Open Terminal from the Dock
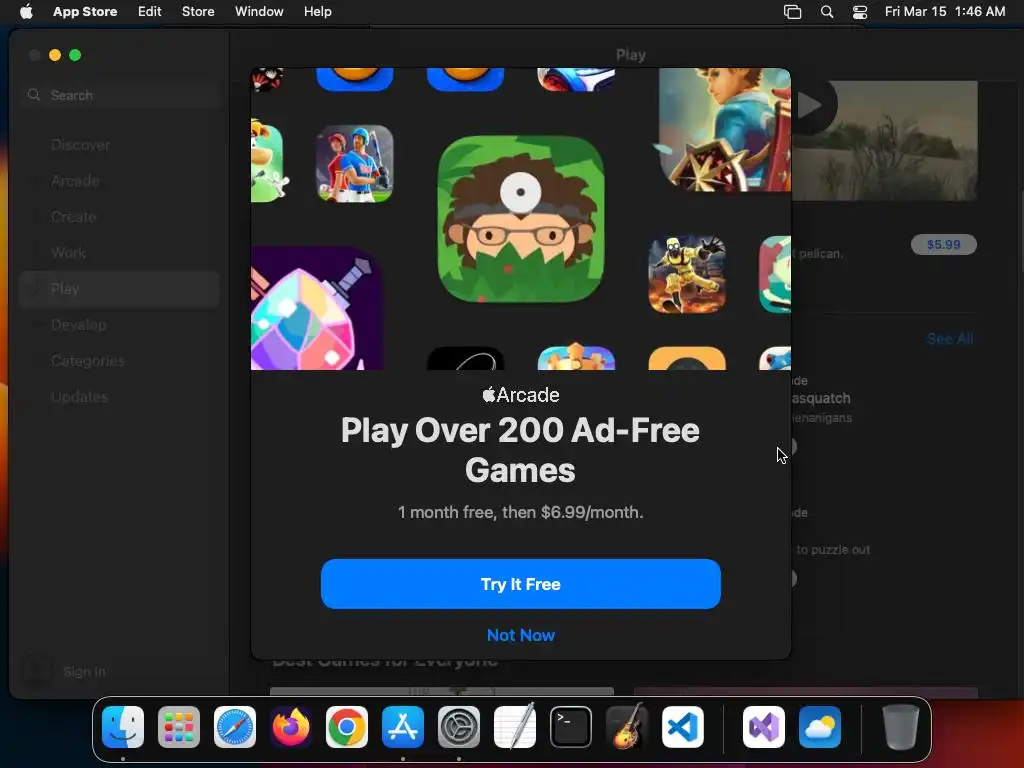Viewport: 1024px width, 768px height. coord(571,727)
